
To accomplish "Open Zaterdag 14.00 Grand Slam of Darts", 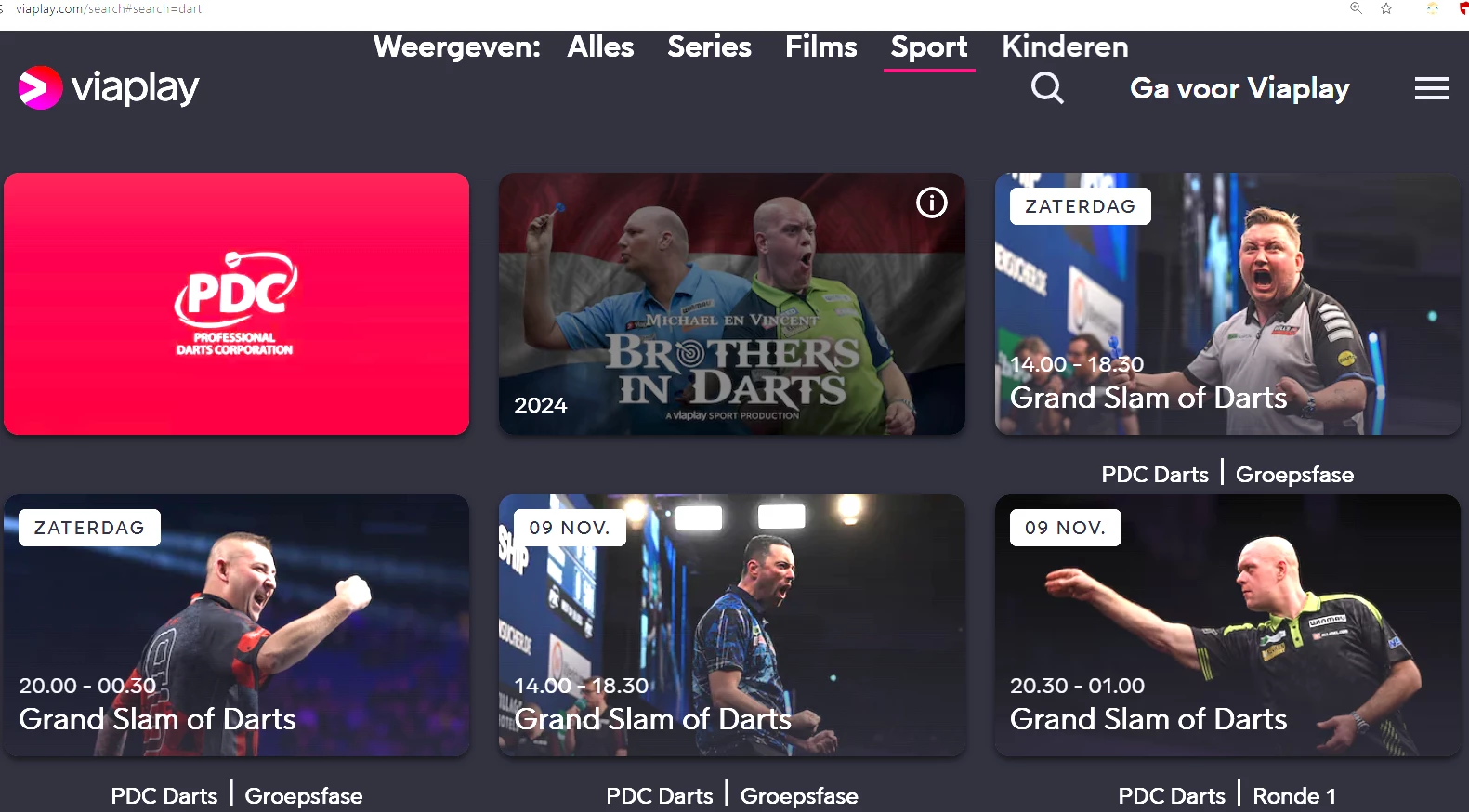I will pyautogui.click(x=1227, y=304).
